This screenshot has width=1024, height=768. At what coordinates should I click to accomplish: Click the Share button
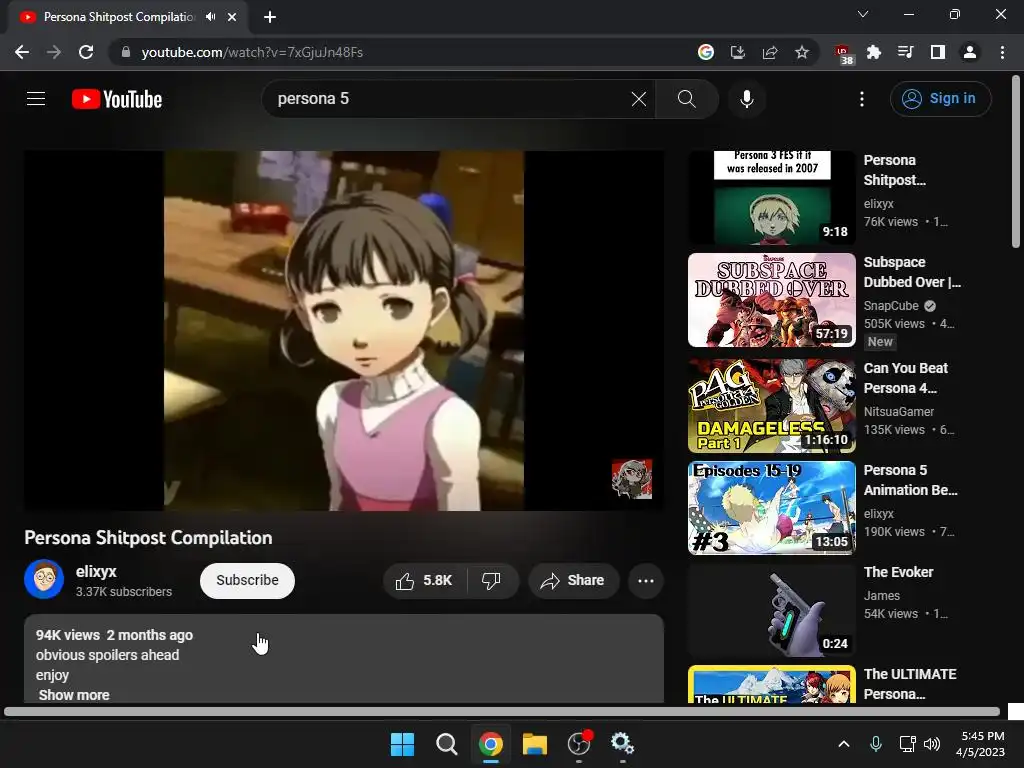[573, 581]
